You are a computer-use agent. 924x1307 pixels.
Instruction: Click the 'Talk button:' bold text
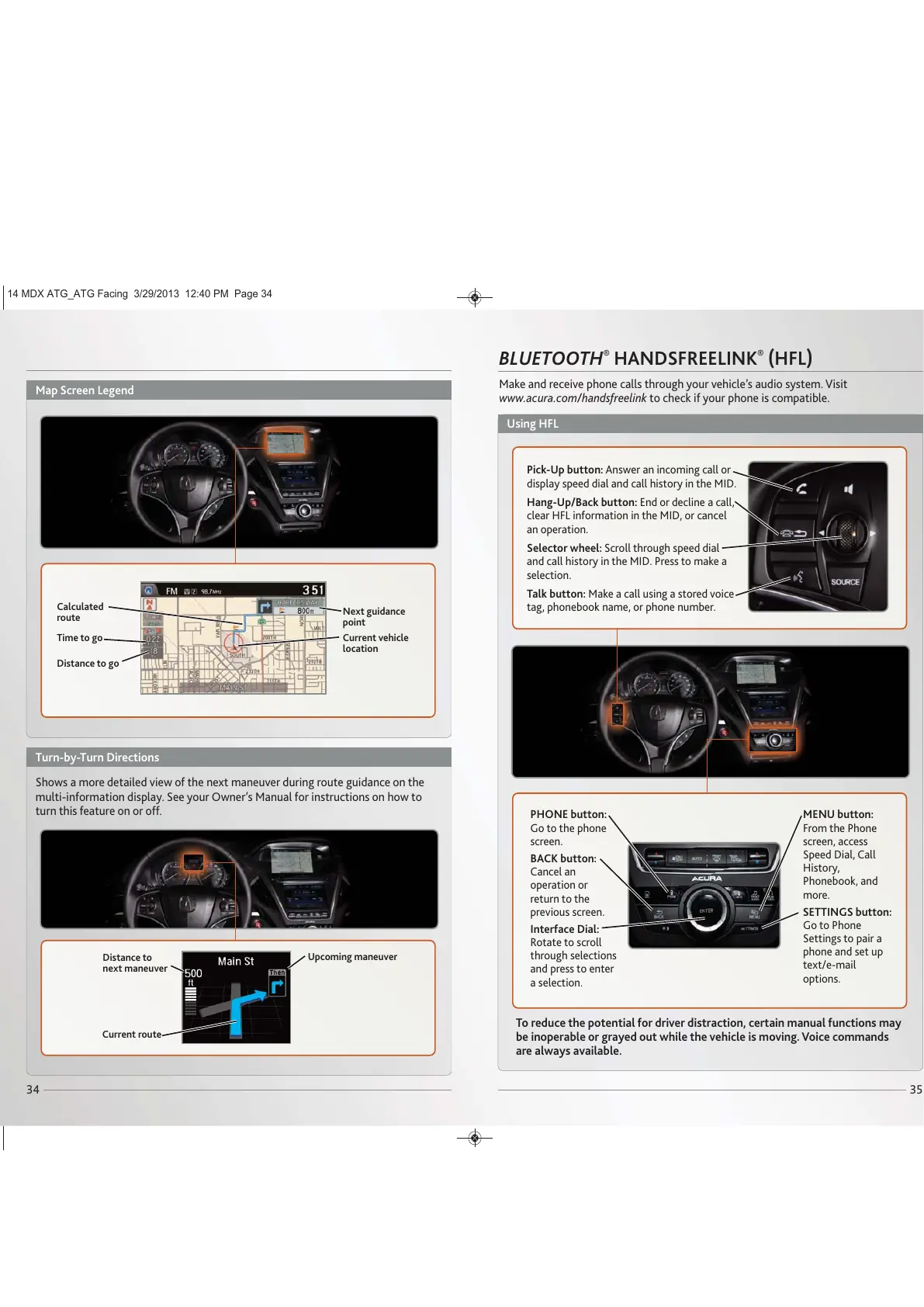point(556,594)
